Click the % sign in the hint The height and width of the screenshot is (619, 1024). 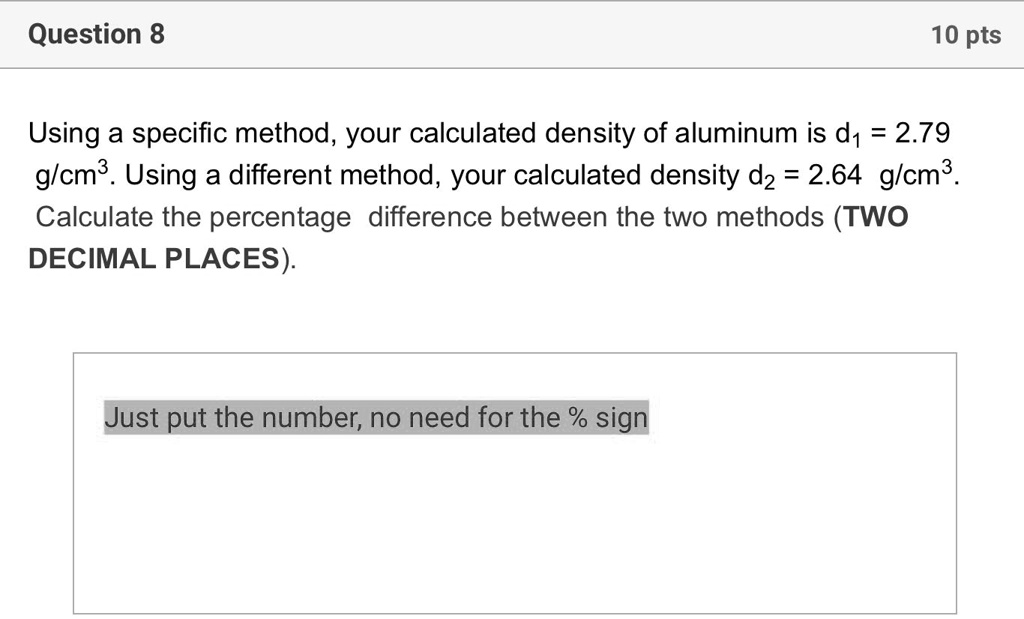coord(577,417)
